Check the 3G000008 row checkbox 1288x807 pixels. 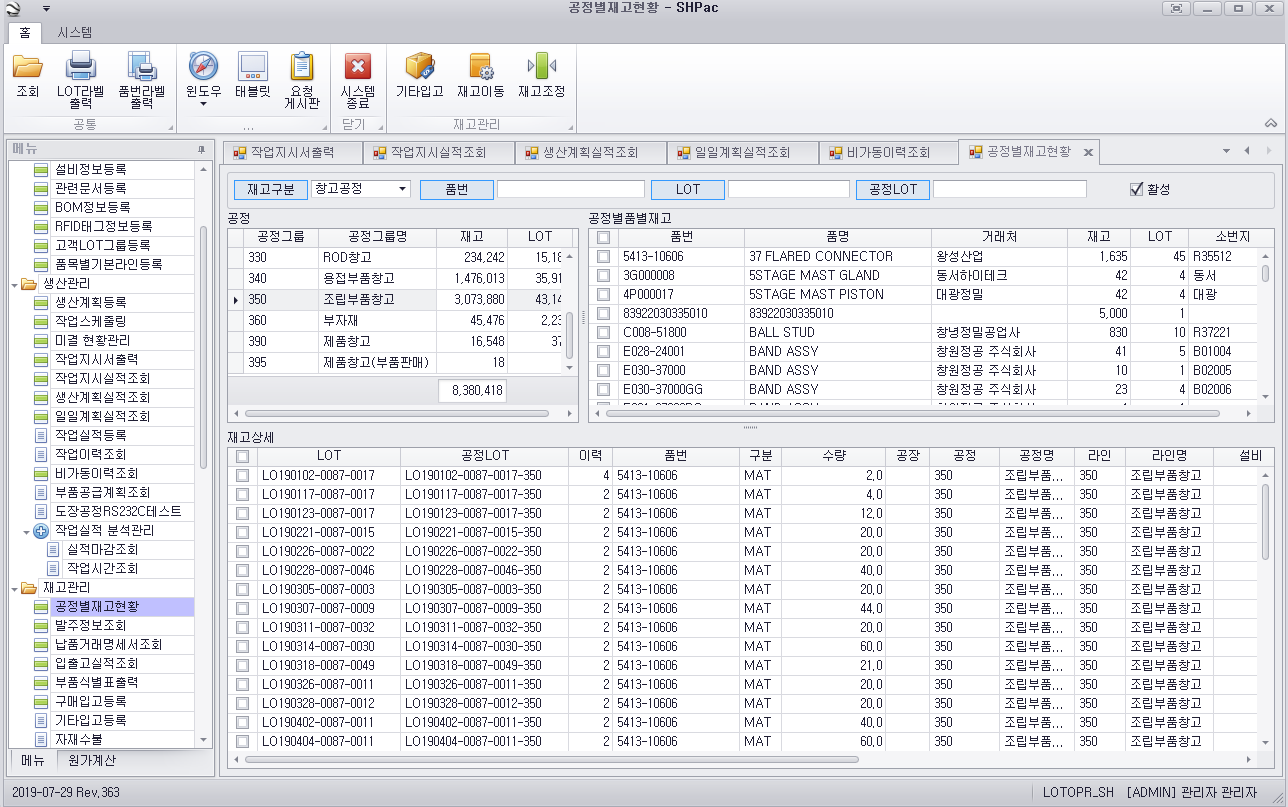tap(603, 275)
